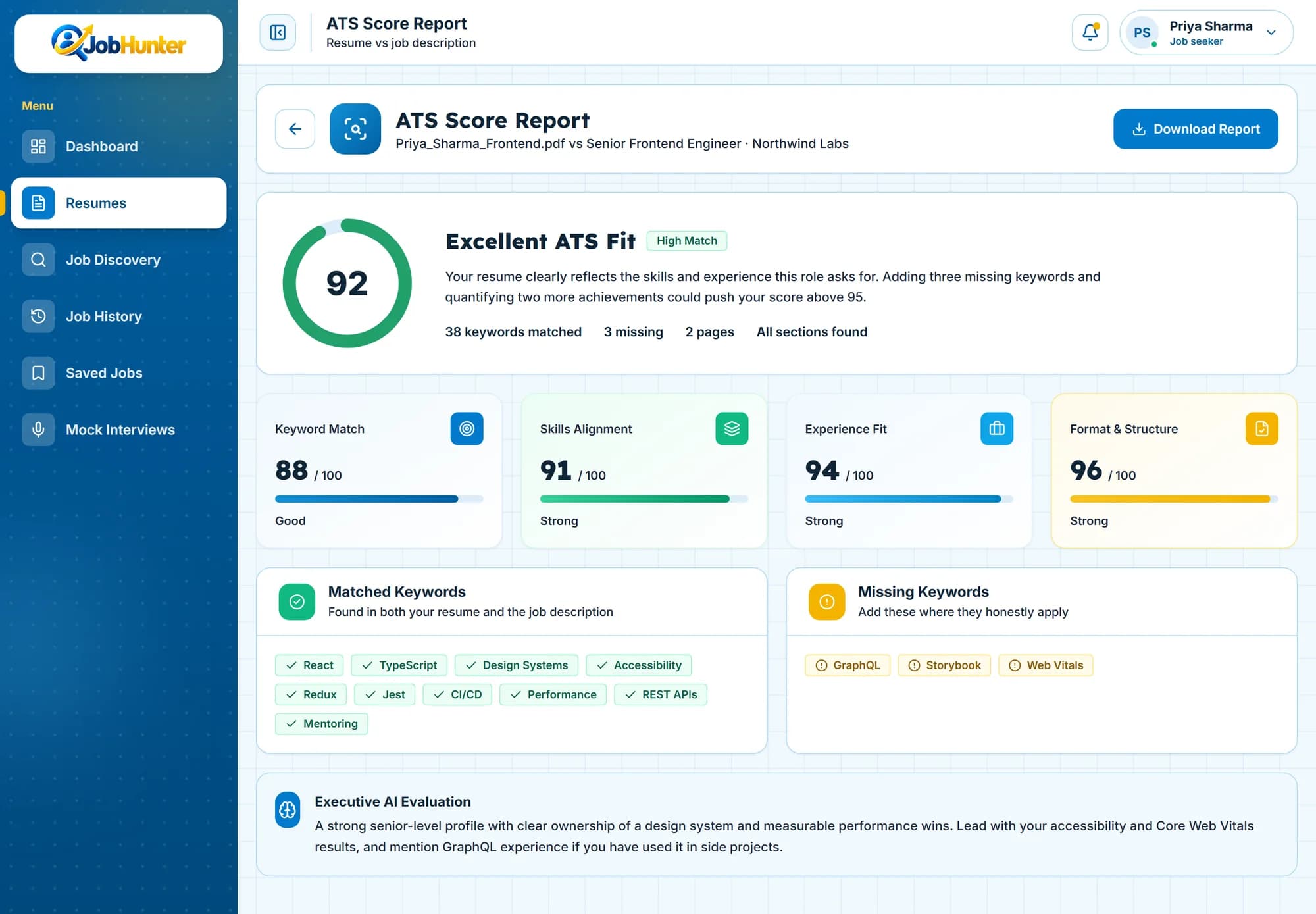Click the Experience Fit score 94

tap(822, 470)
